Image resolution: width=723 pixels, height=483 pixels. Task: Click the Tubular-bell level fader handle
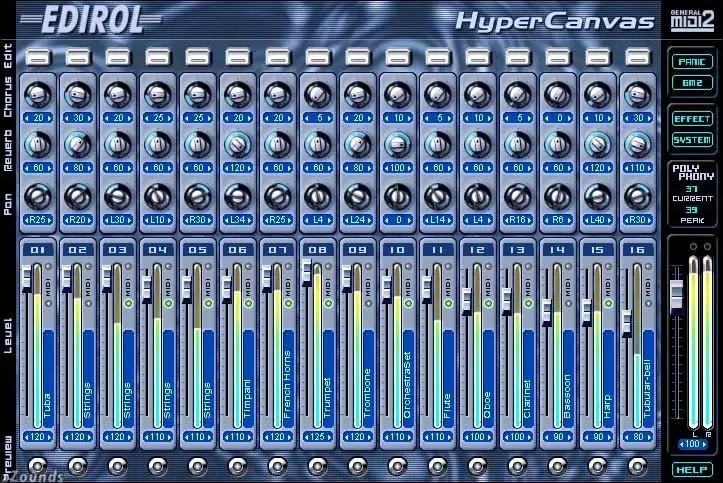(x=627, y=323)
